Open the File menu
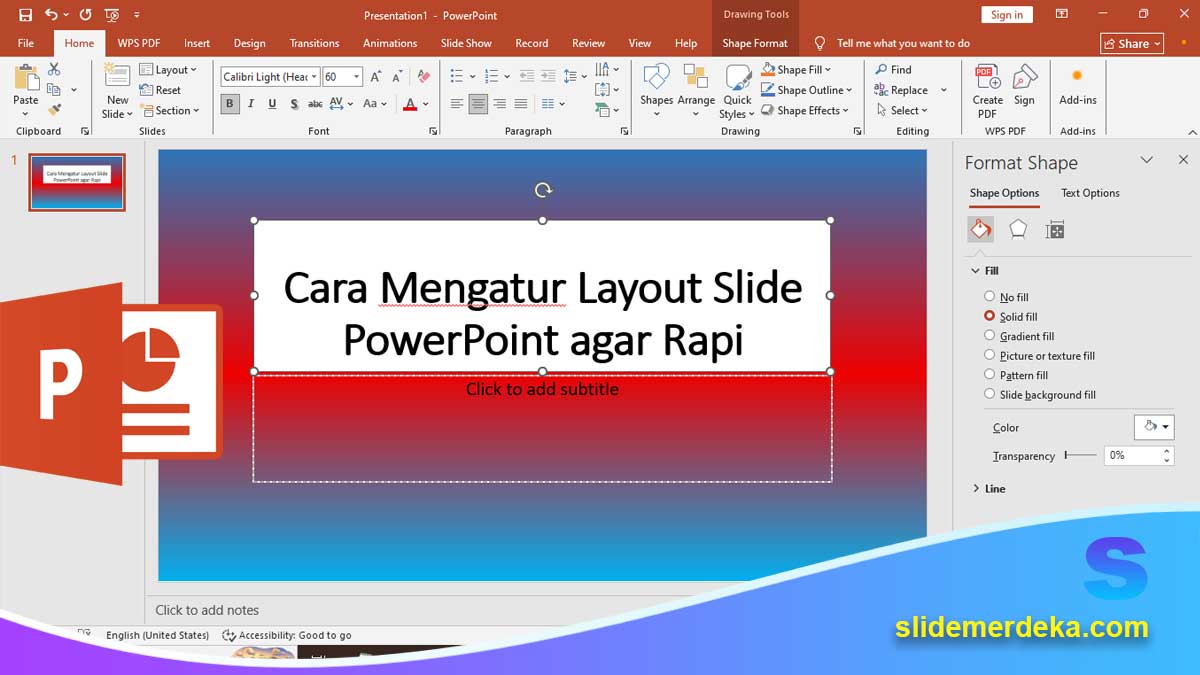1200x675 pixels. (x=26, y=43)
